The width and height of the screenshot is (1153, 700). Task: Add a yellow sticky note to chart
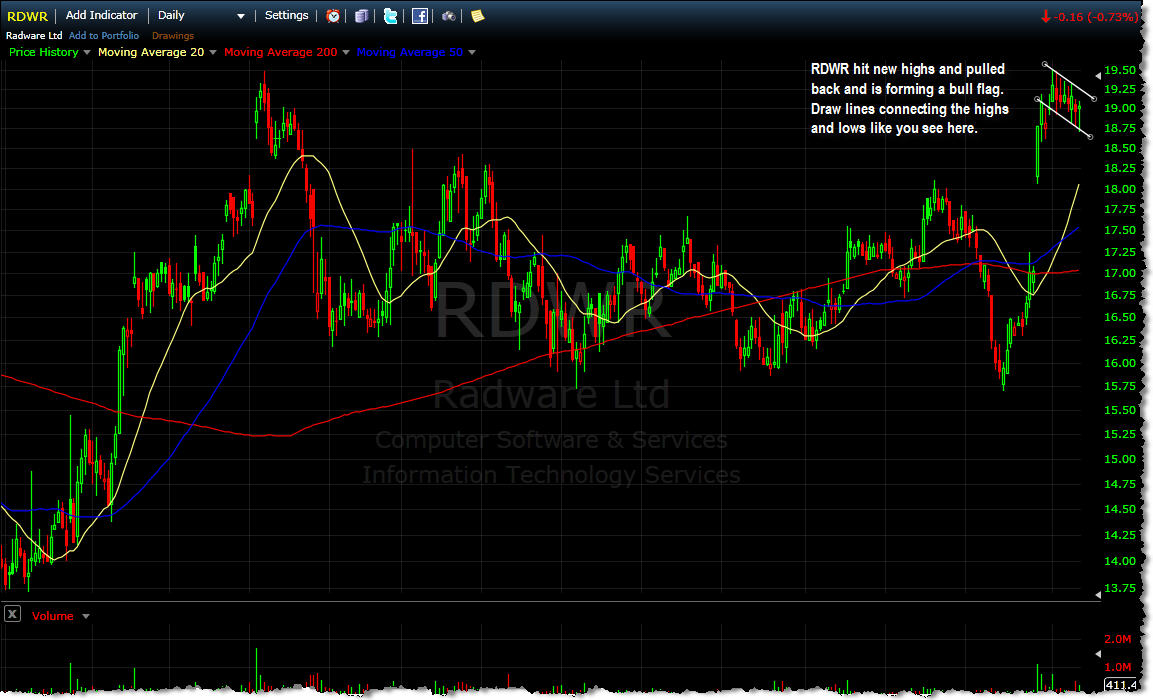[x=478, y=15]
